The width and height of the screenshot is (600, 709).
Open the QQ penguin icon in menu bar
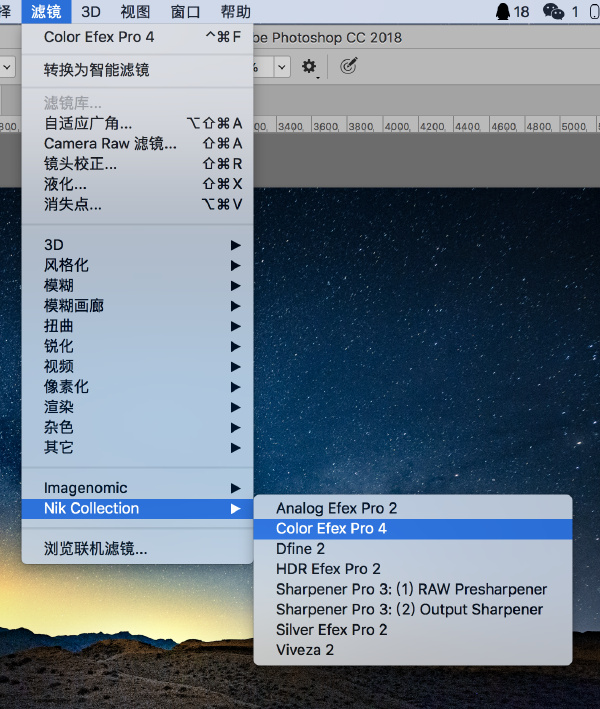click(503, 11)
